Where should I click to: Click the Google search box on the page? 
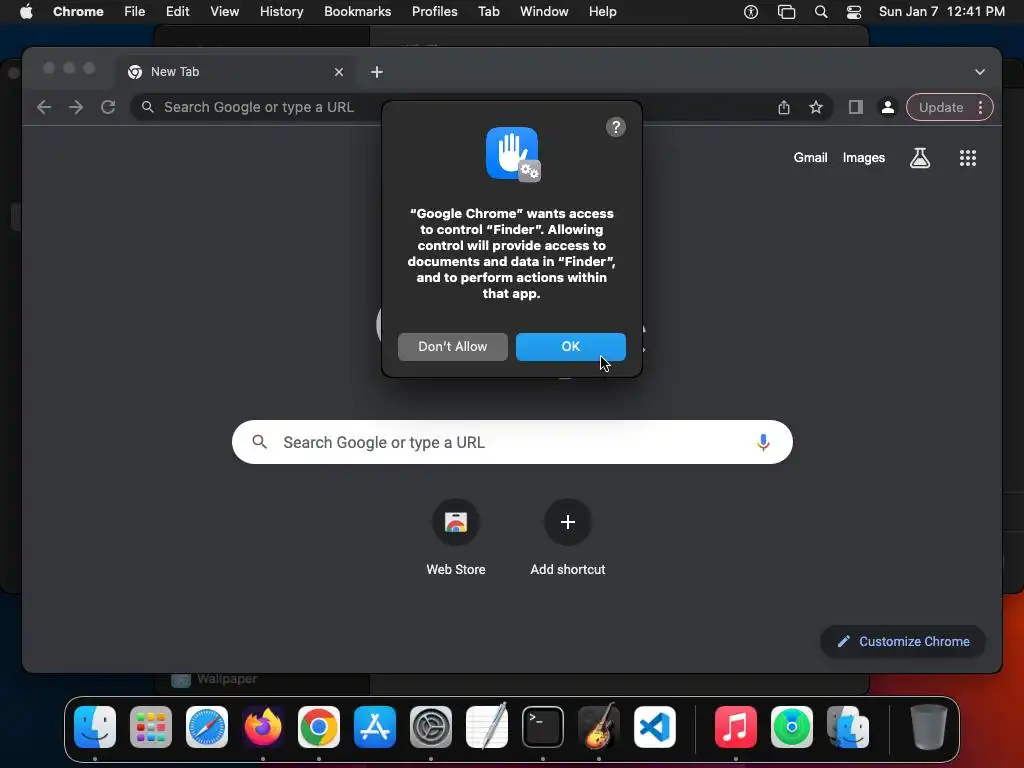[x=512, y=442]
